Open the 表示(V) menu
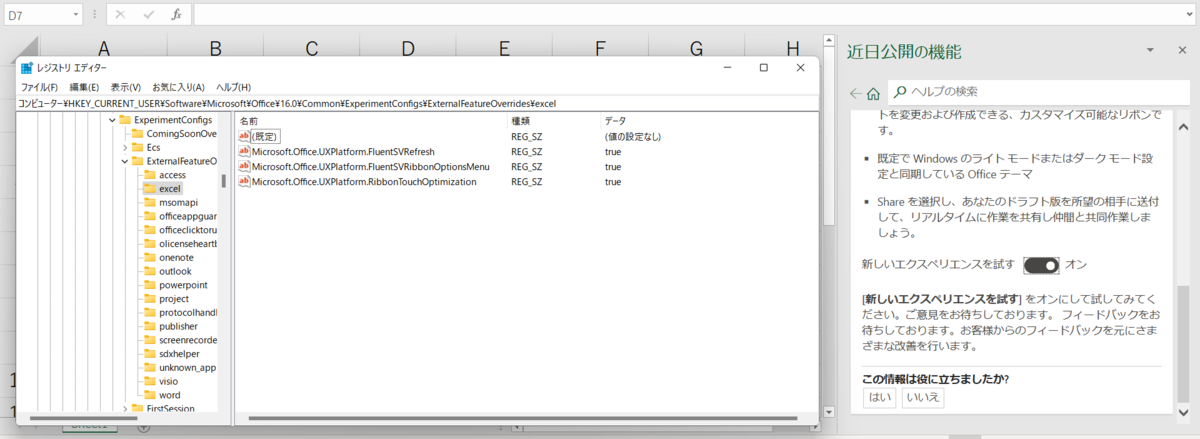Image resolution: width=1200 pixels, height=439 pixels. [x=126, y=87]
